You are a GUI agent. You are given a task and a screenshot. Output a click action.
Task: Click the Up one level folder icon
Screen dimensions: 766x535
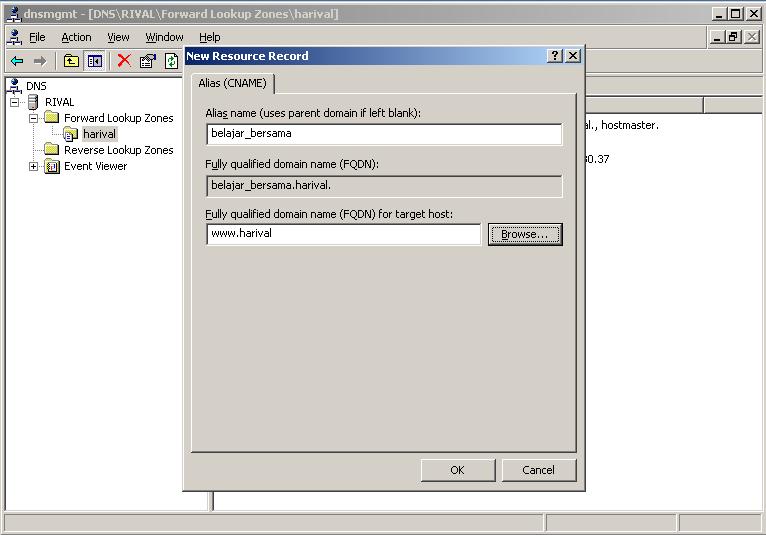click(x=71, y=61)
